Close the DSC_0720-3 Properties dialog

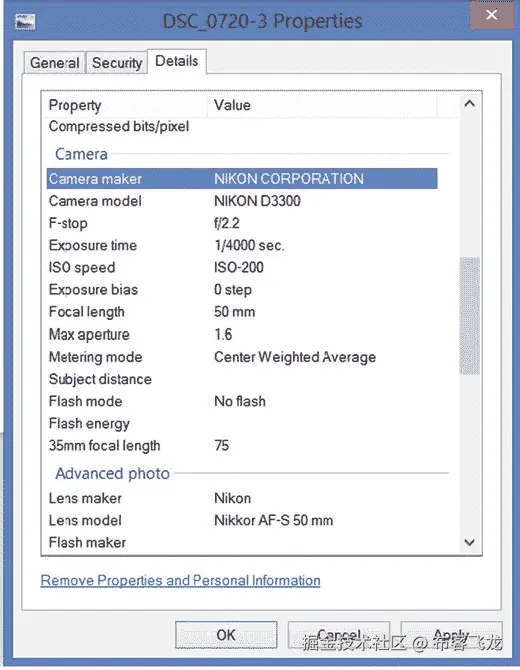point(491,15)
